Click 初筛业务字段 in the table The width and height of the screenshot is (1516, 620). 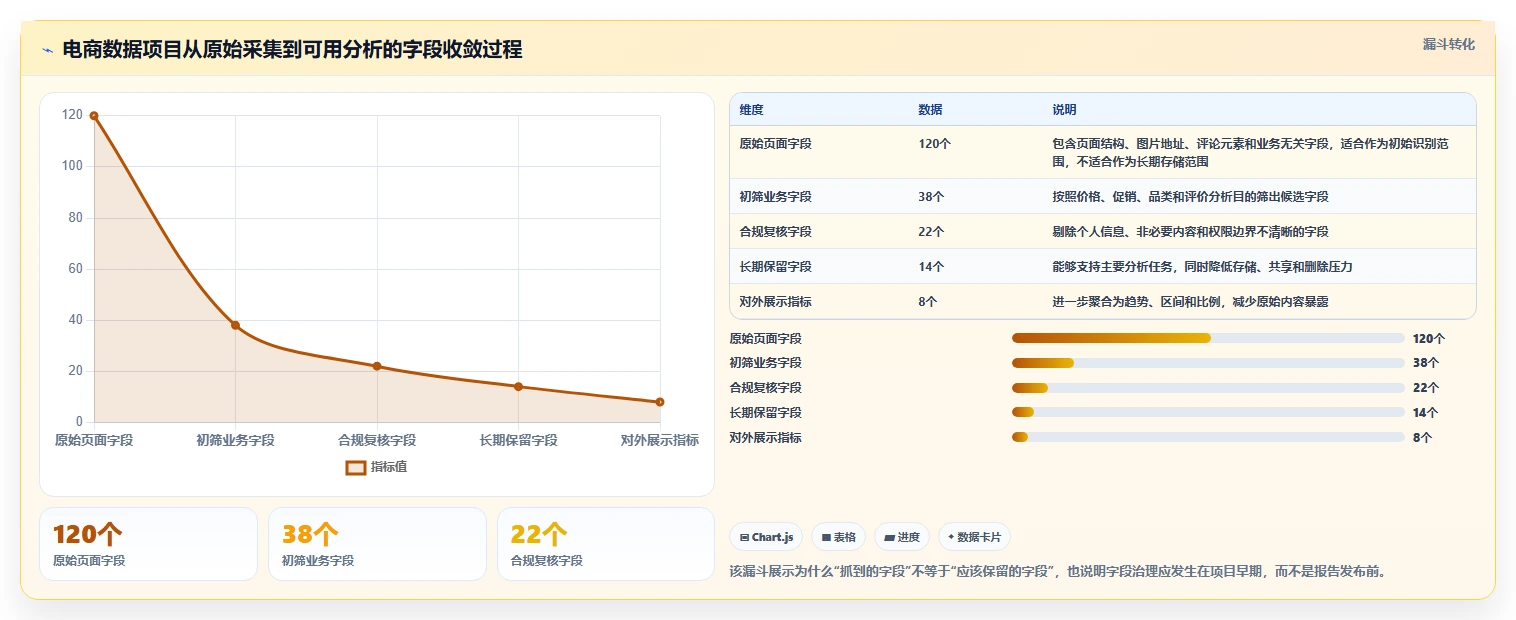(775, 197)
